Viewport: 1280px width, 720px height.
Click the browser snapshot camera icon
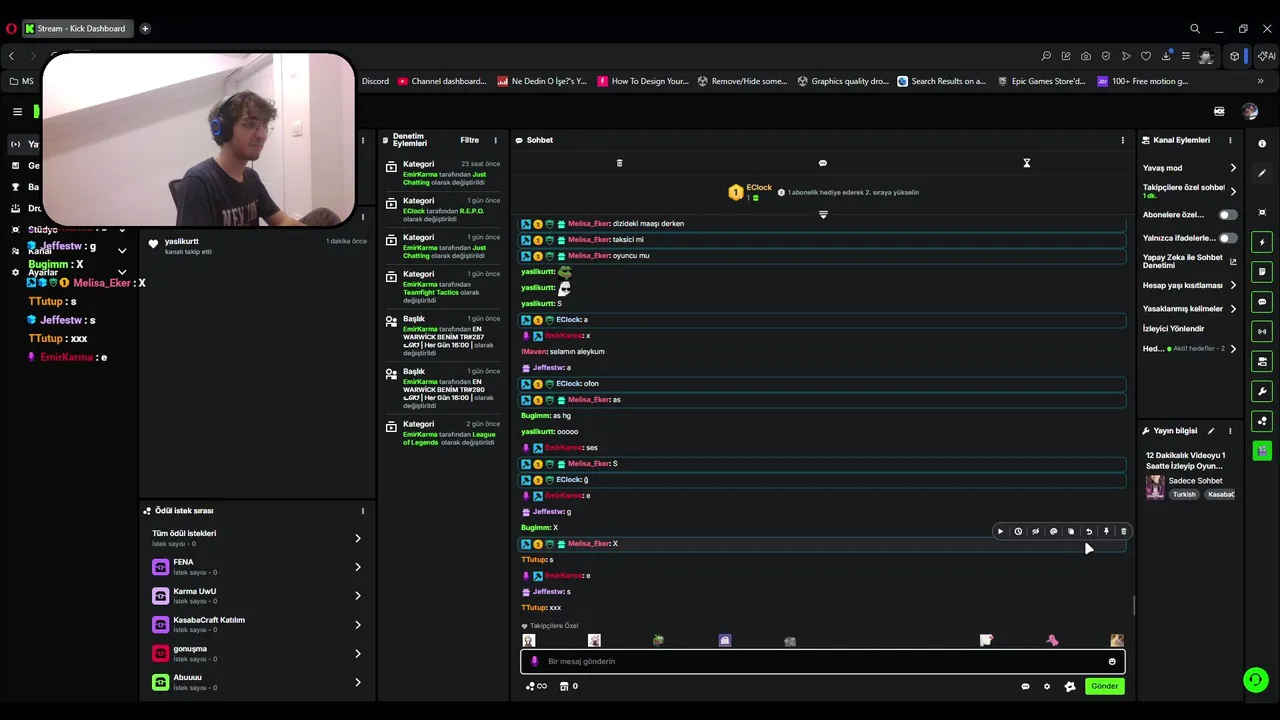(1086, 56)
